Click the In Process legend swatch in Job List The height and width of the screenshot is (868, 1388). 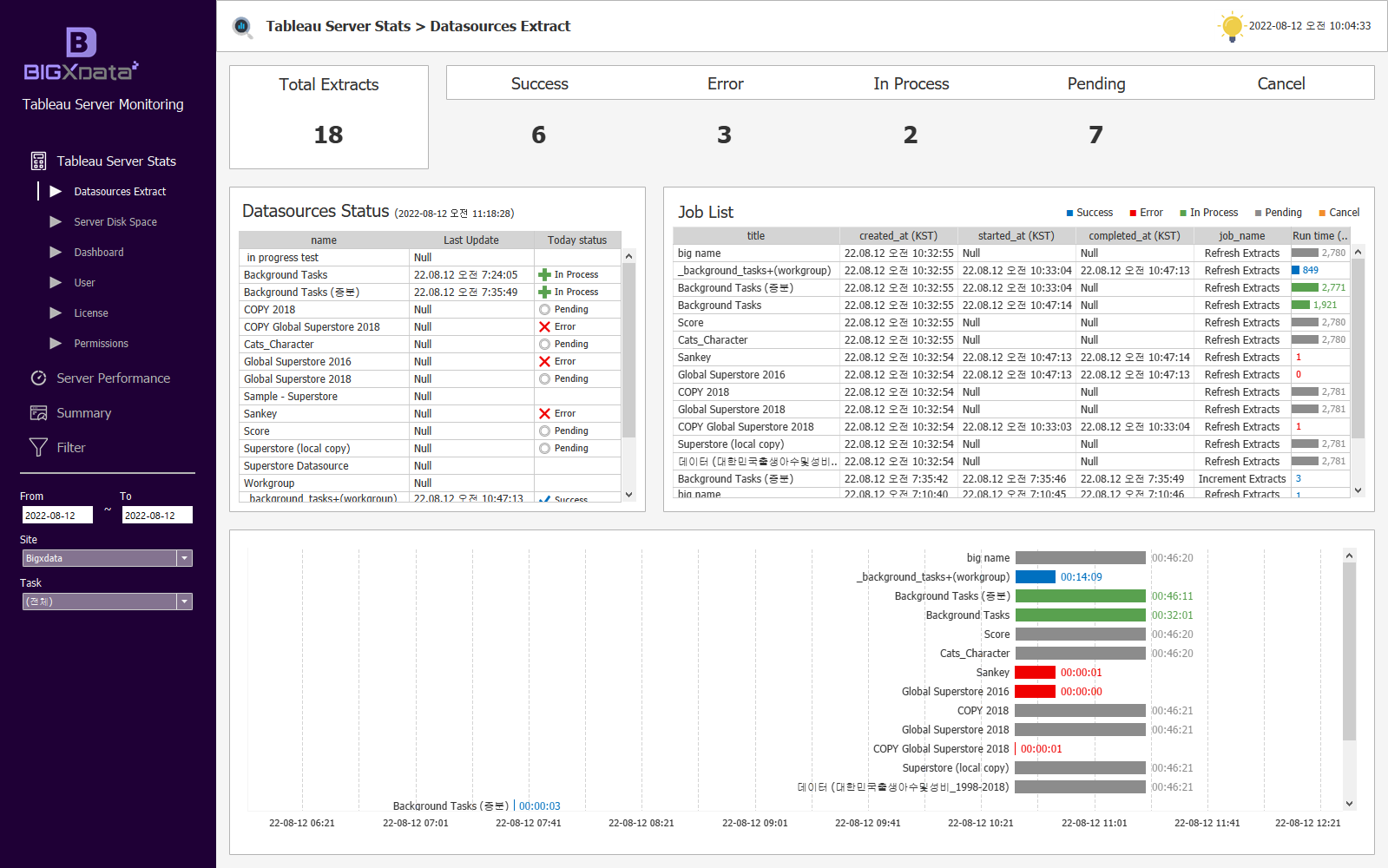pyautogui.click(x=1183, y=213)
